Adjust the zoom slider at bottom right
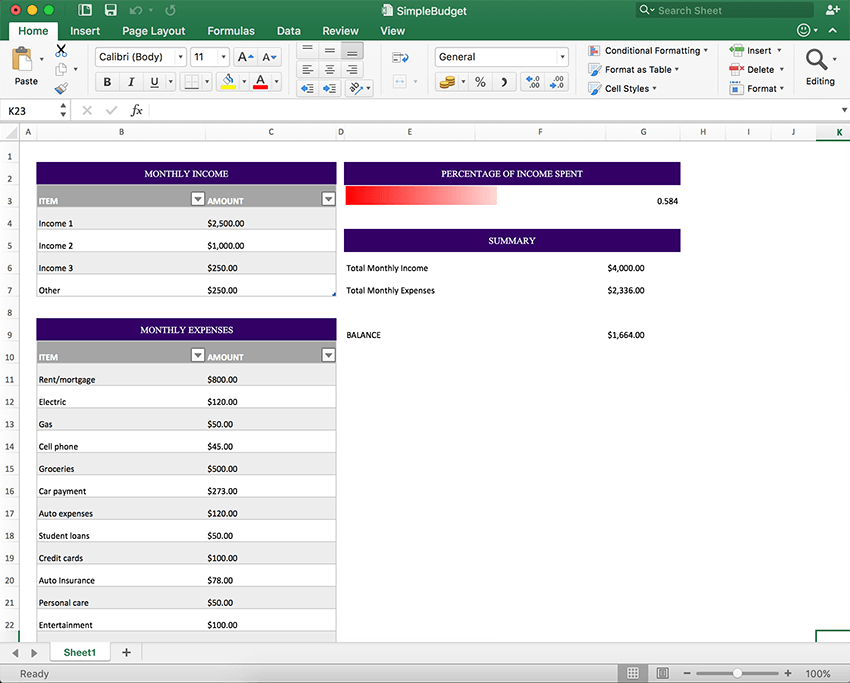850x683 pixels. click(x=738, y=673)
